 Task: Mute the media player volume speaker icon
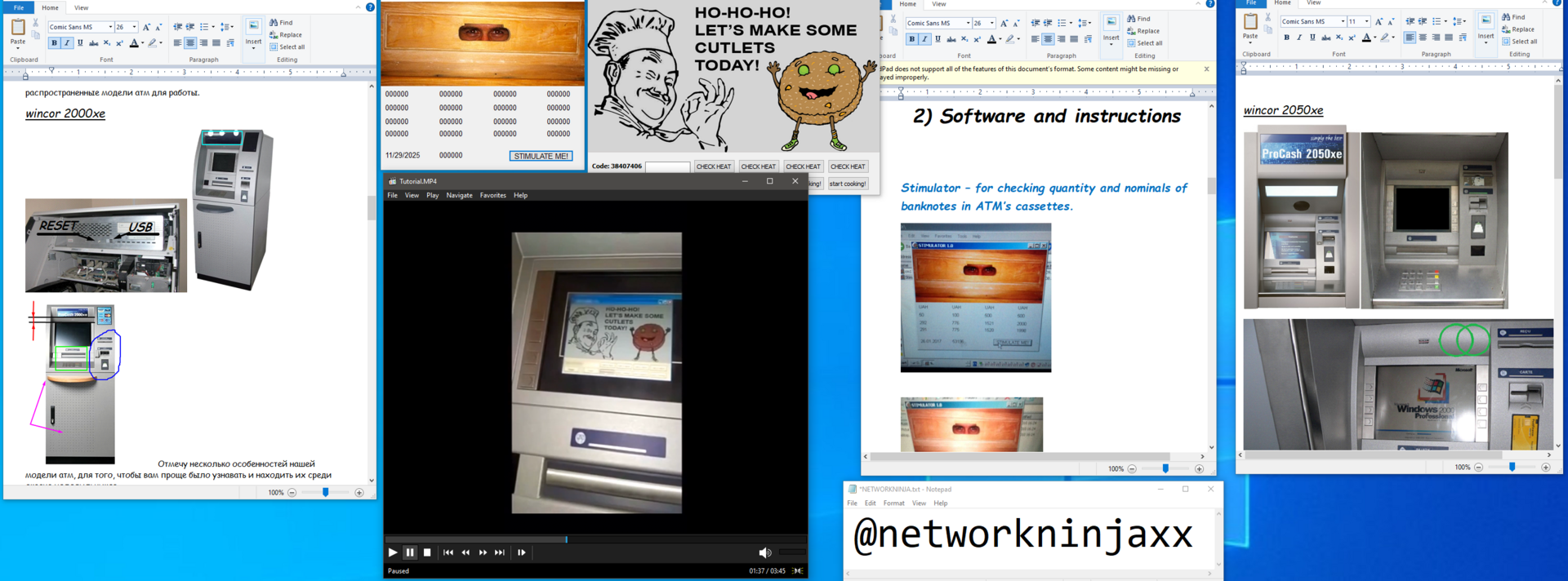(764, 552)
